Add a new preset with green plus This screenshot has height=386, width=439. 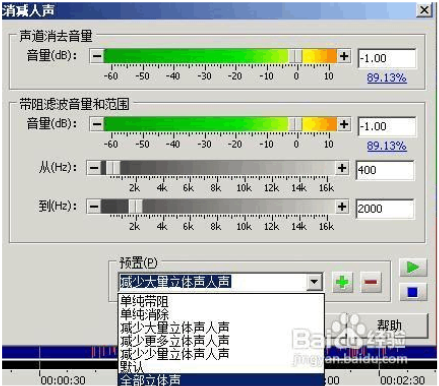[342, 282]
